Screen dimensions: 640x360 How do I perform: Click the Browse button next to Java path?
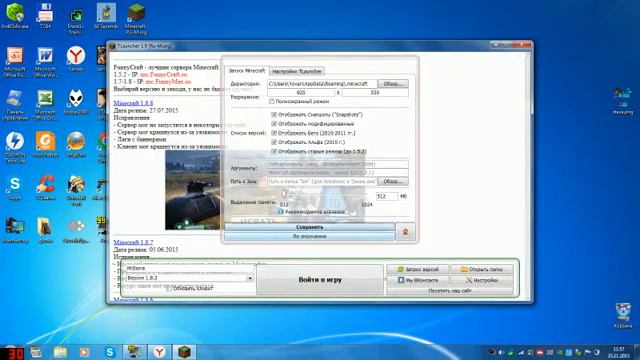pyautogui.click(x=393, y=181)
